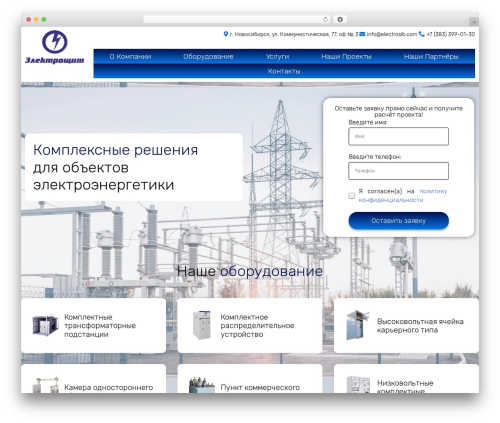Click low-voltage complete devices image
The image size is (500, 423).
[x=358, y=385]
